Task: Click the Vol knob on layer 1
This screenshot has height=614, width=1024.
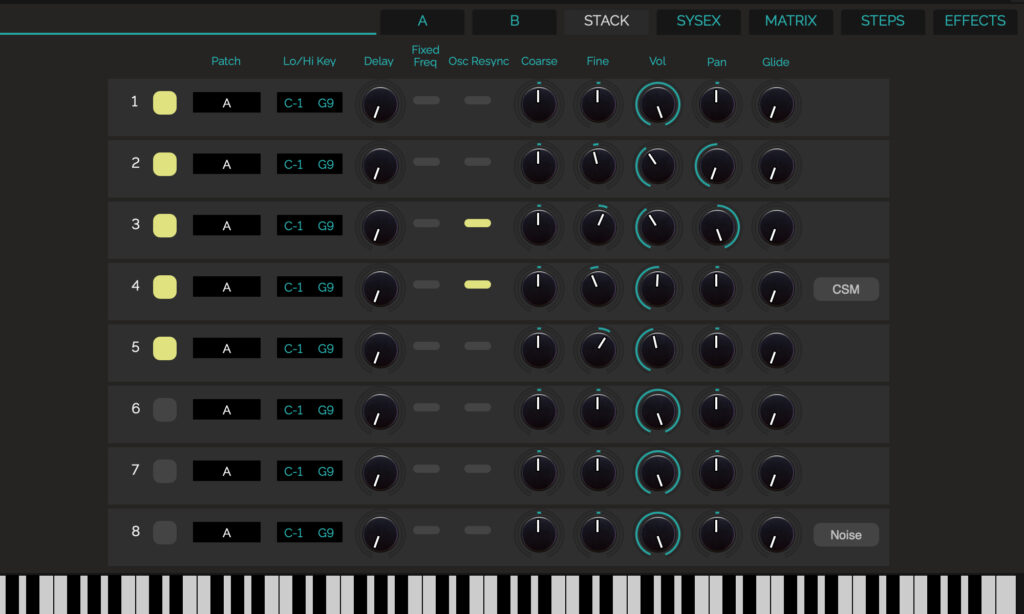Action: pyautogui.click(x=658, y=105)
